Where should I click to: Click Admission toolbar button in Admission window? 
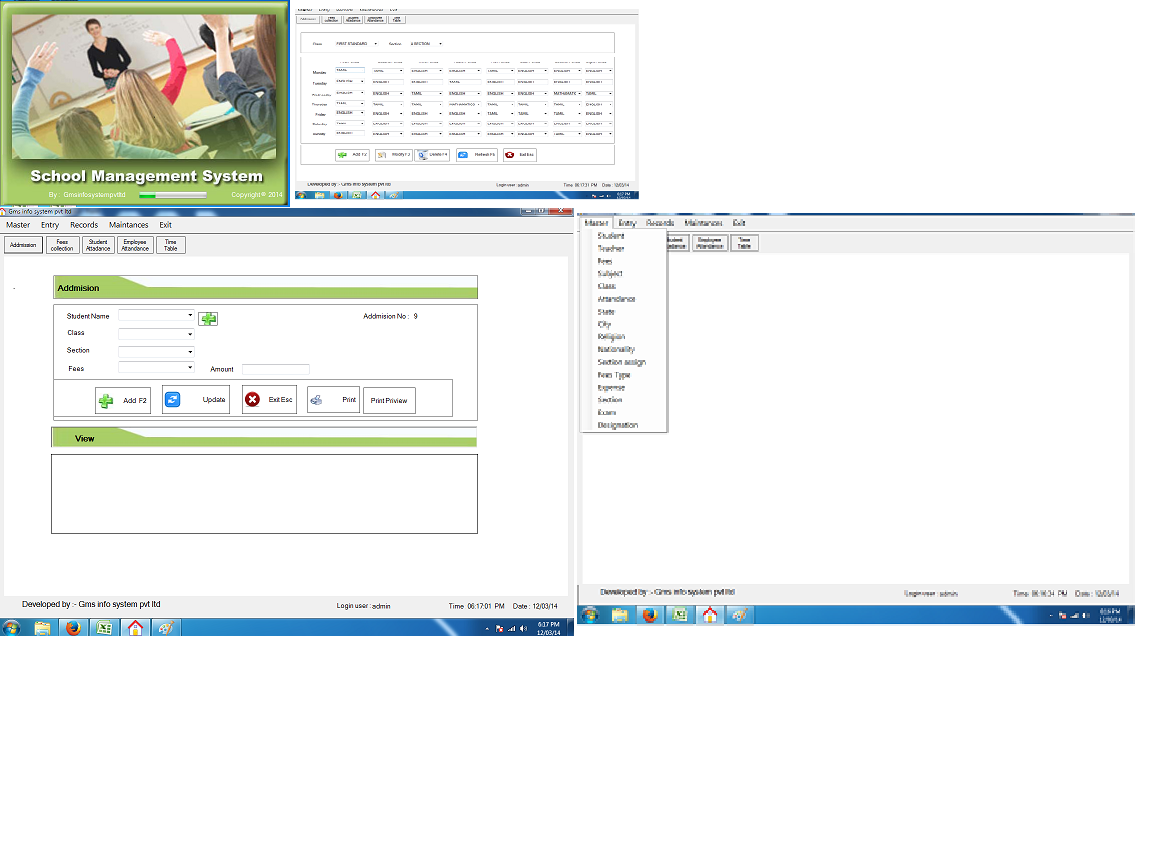(23, 245)
